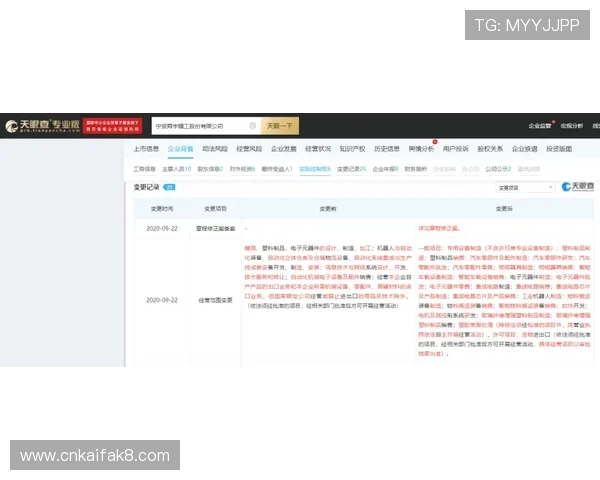Select the 对外投资 6 sub-tab
This screenshot has height=480, width=600.
coord(242,169)
